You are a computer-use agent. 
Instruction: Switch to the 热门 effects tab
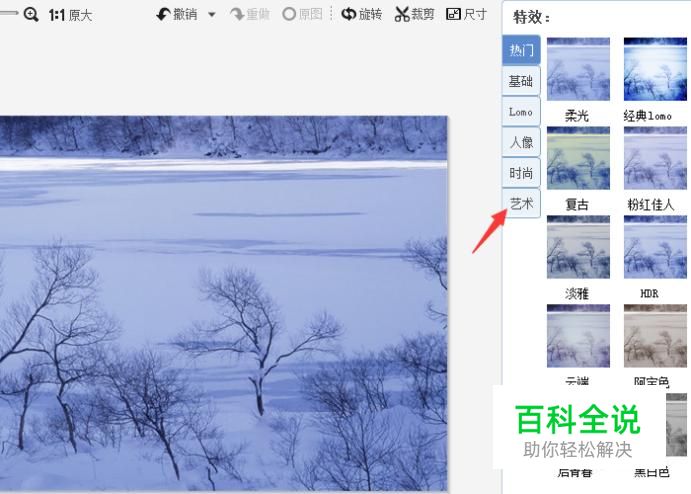(521, 50)
